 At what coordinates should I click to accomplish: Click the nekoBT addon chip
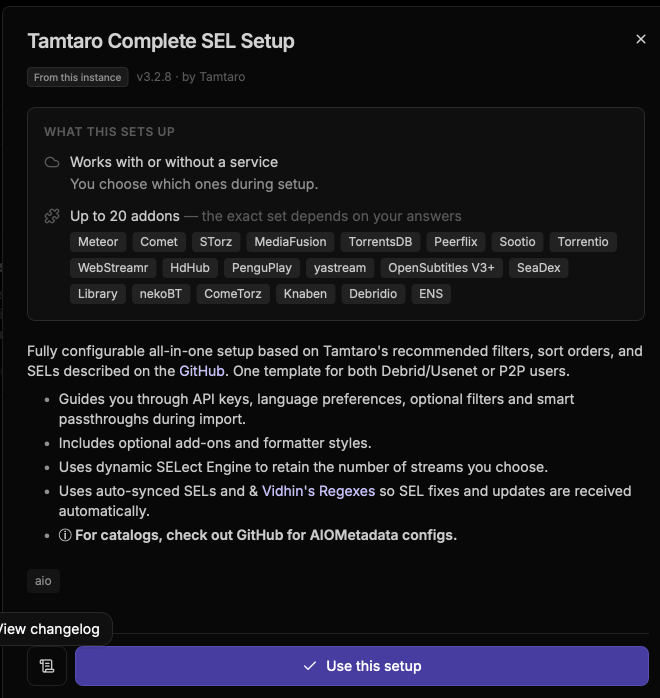point(161,294)
